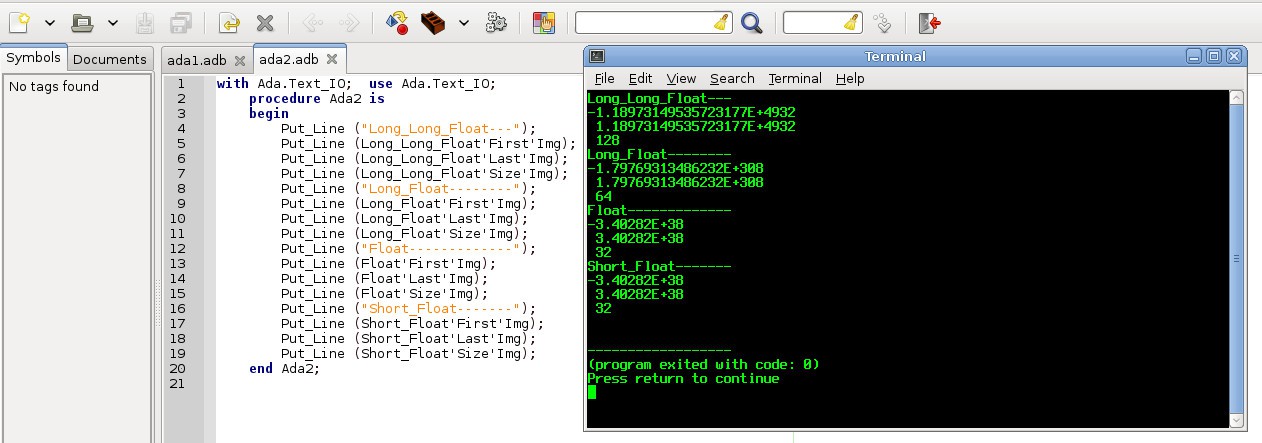This screenshot has width=1262, height=443.
Task: Close the ada1.adb tab
Action: pos(239,59)
